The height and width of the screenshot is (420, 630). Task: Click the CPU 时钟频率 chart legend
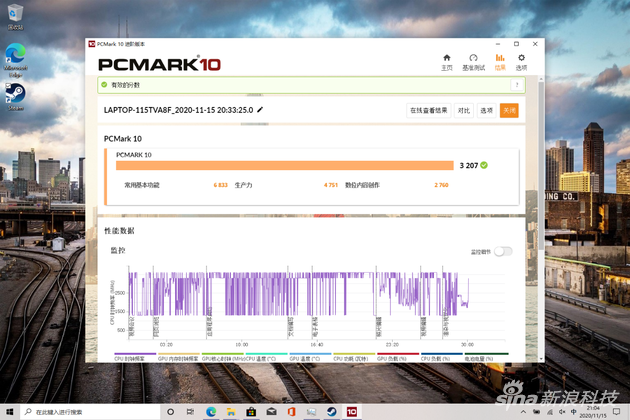(x=128, y=357)
